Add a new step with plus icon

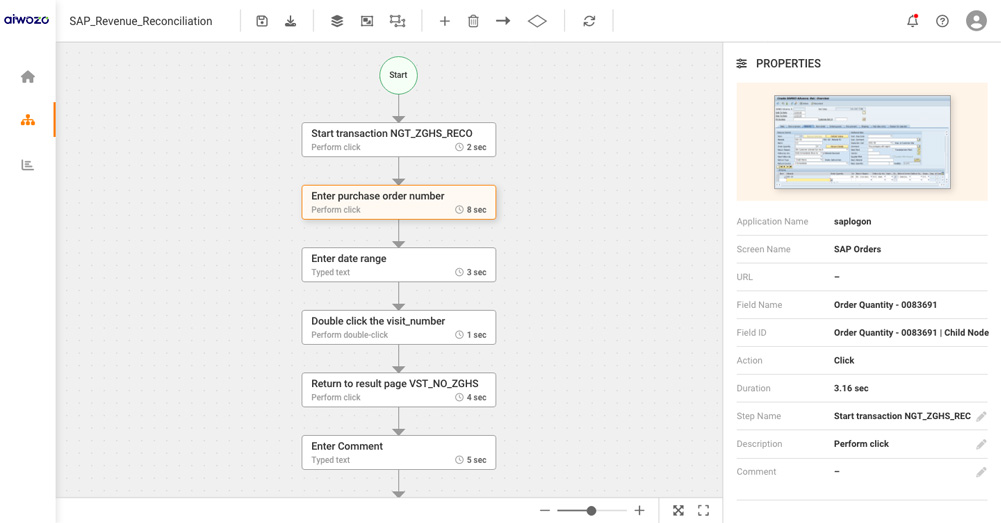[x=445, y=21]
